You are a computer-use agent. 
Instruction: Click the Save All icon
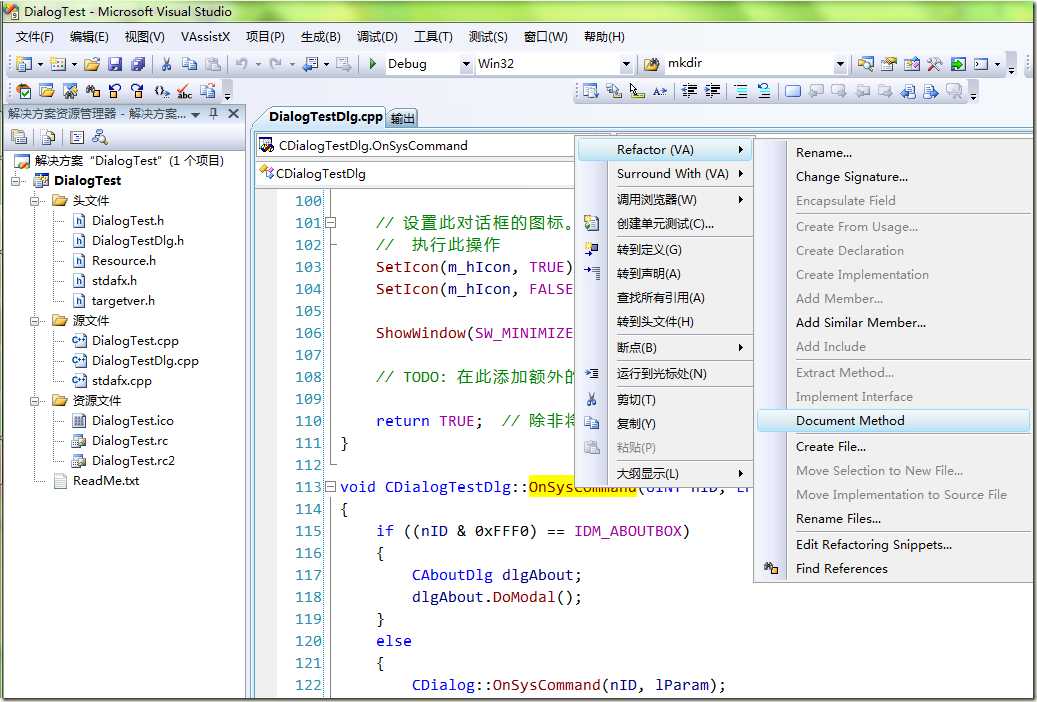[138, 64]
